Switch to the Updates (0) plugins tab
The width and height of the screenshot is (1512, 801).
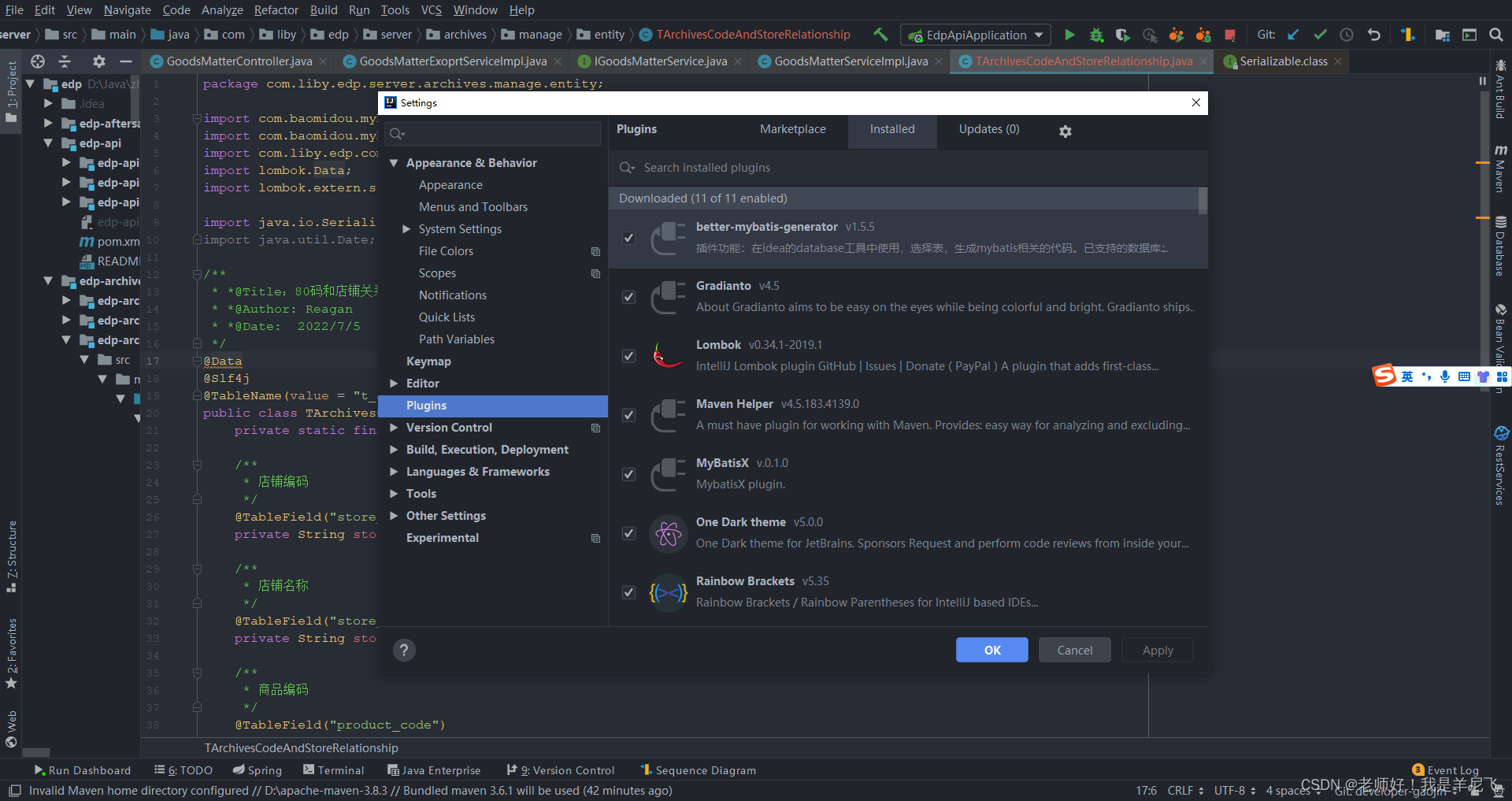[989, 129]
